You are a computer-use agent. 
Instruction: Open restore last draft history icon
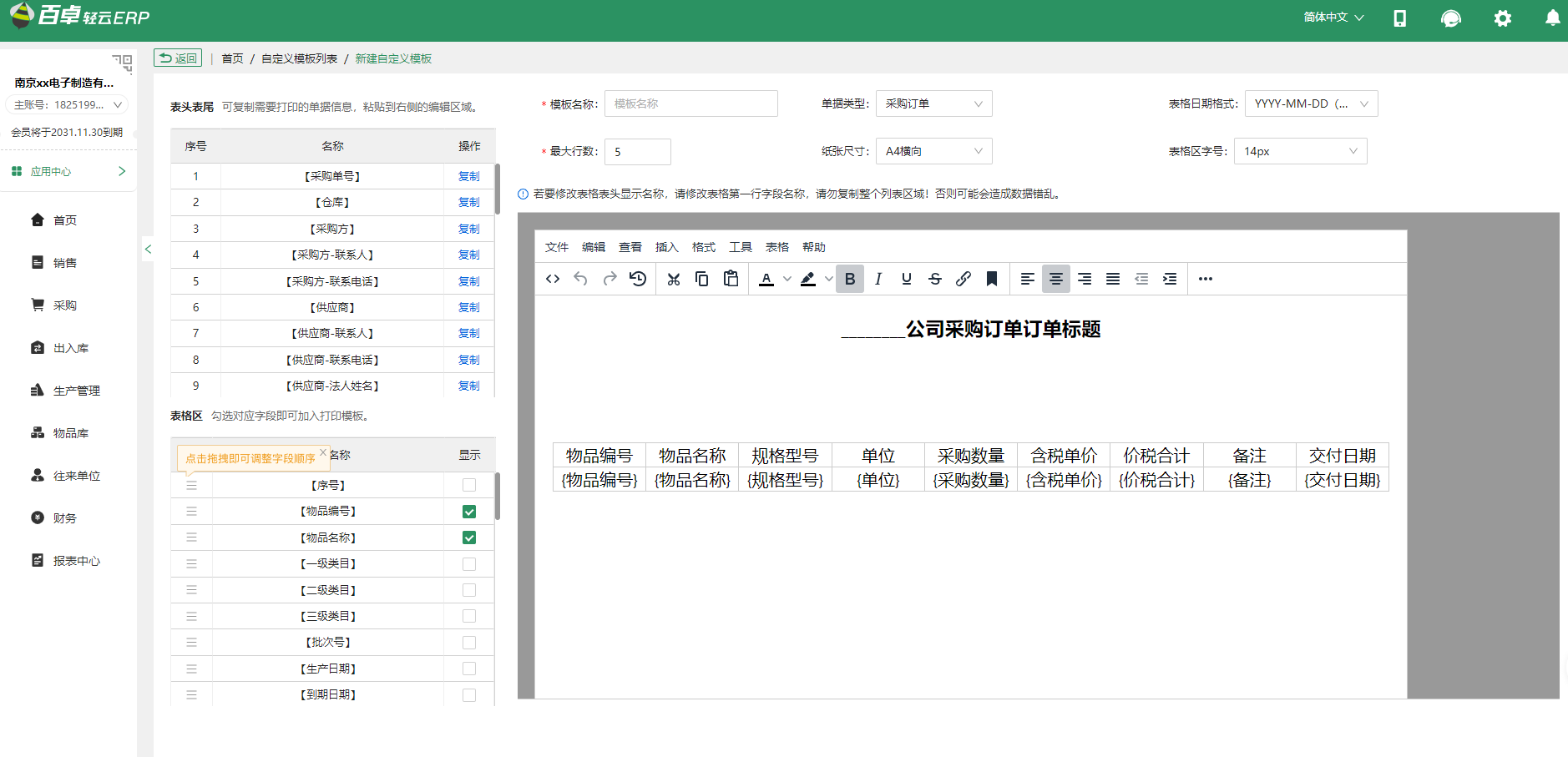click(638, 279)
